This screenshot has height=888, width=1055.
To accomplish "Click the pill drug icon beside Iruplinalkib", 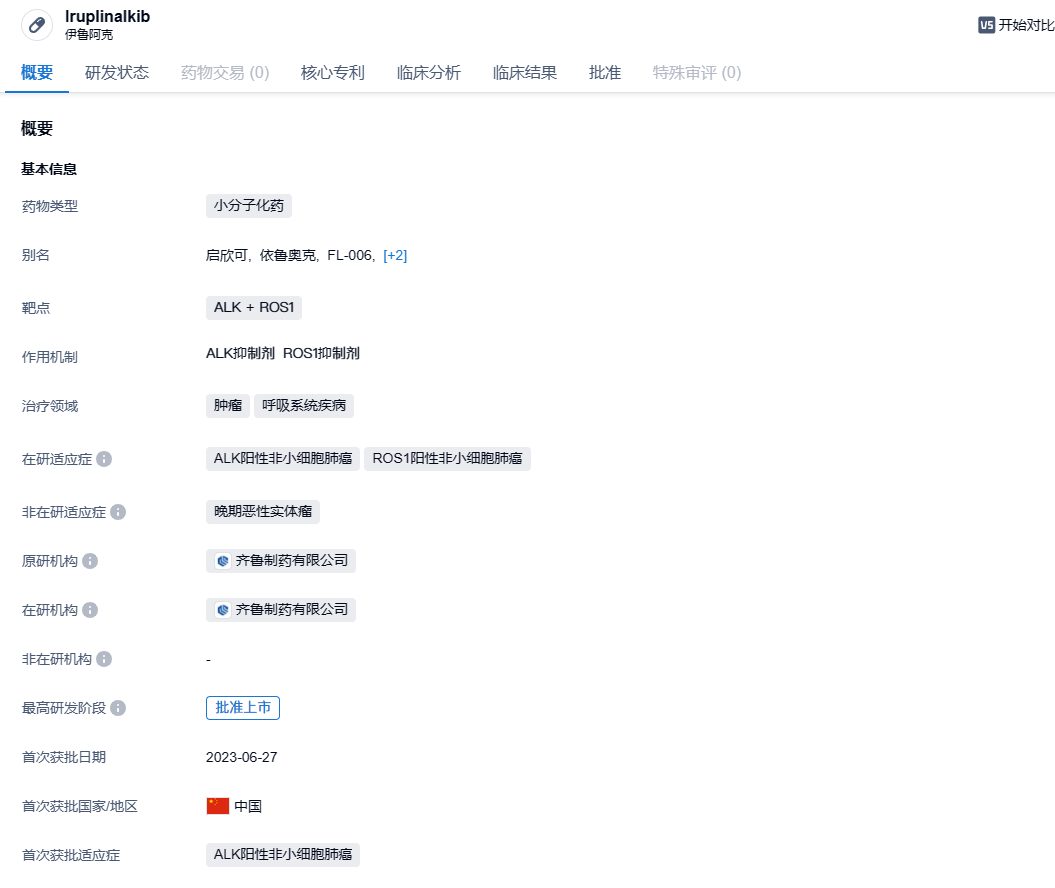I will [x=37, y=25].
